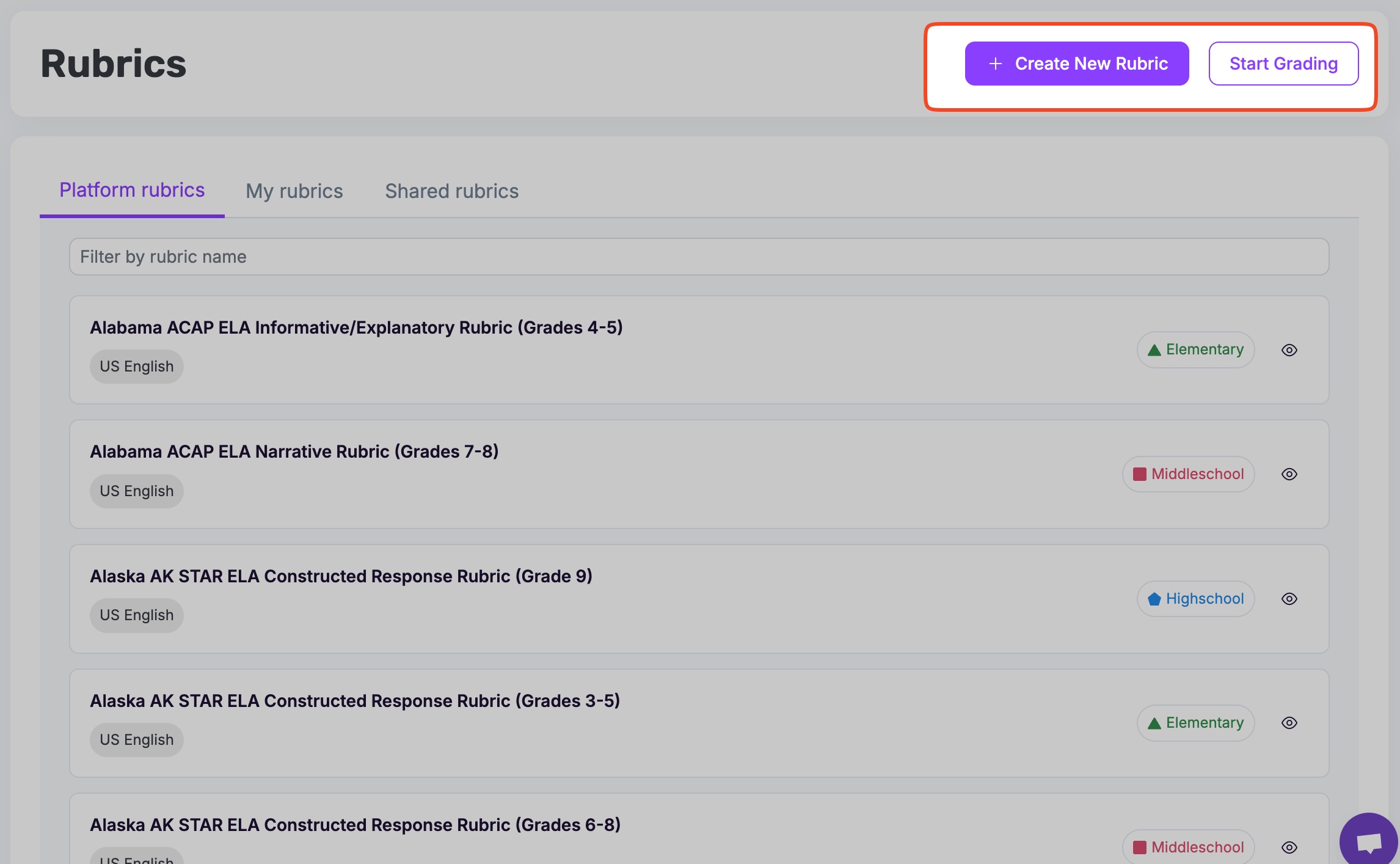Select the Platform rubrics tab
1400x864 pixels.
(132, 191)
